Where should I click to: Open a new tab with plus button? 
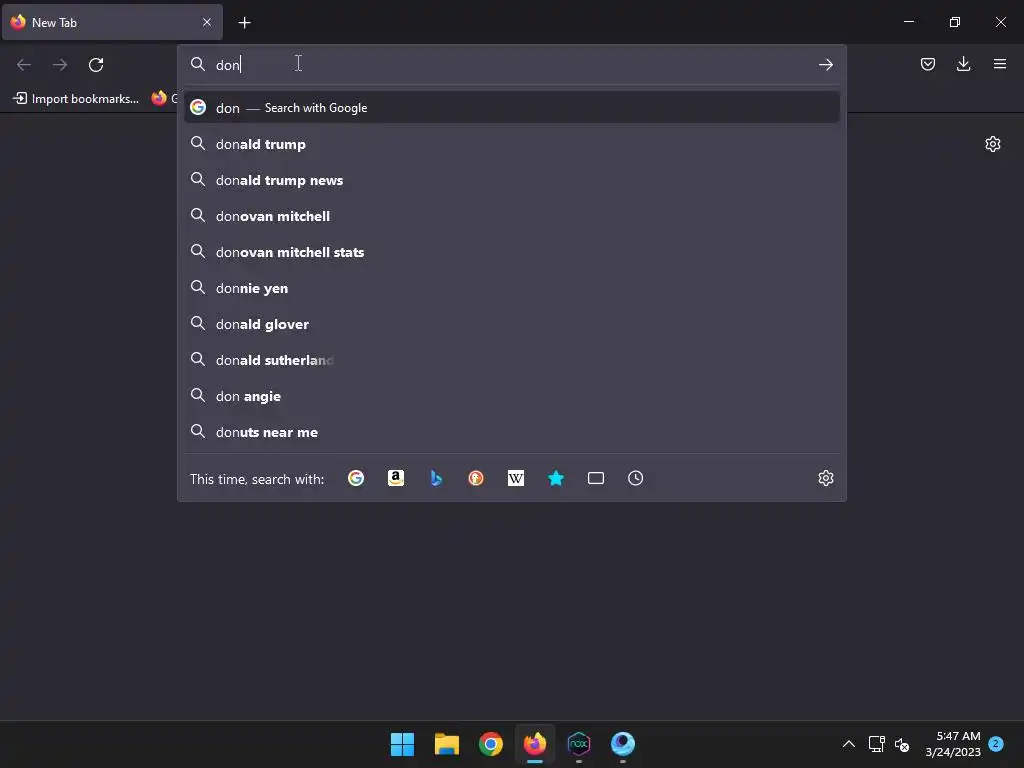244,23
